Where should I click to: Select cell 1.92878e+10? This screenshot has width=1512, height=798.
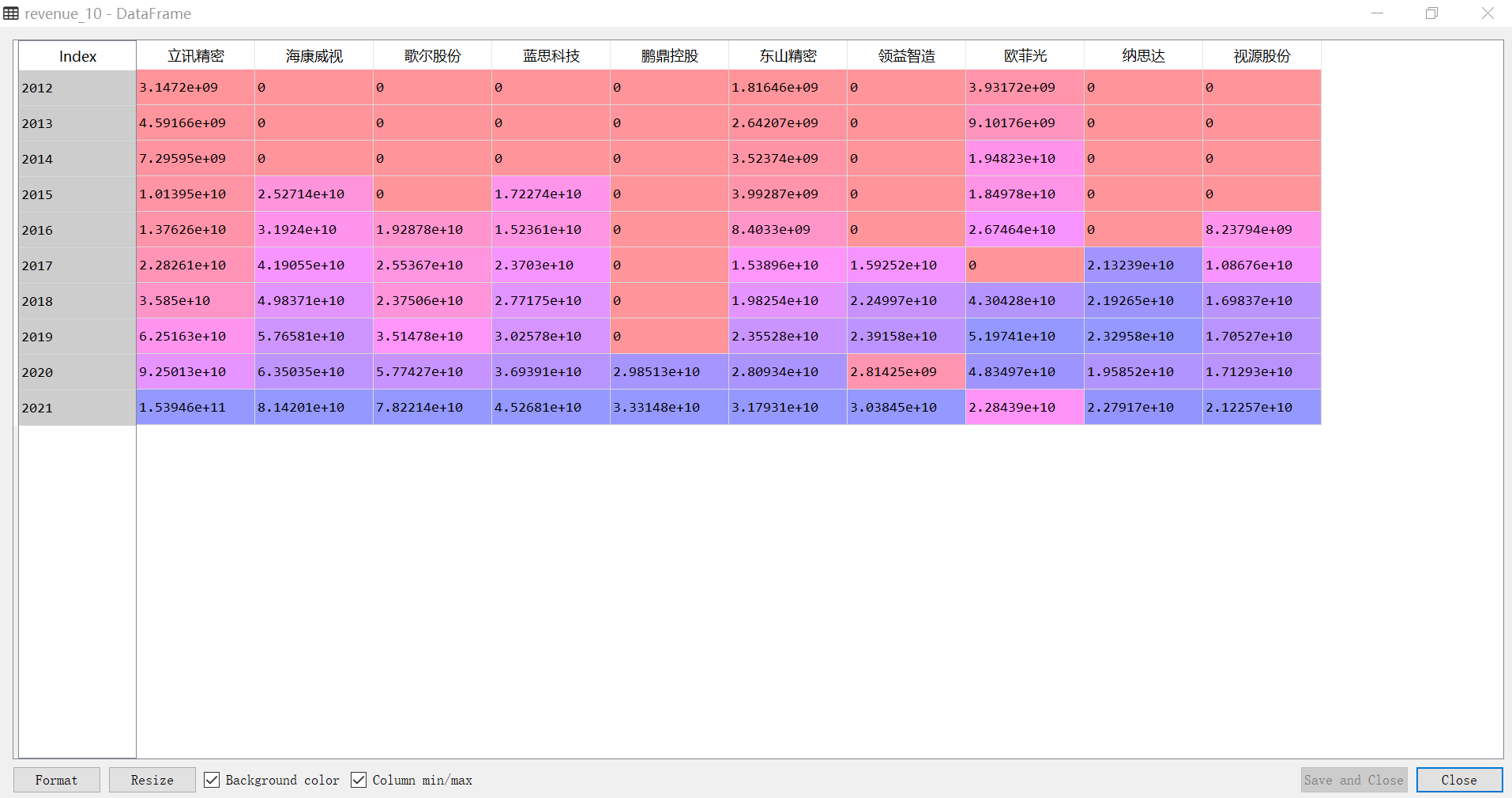pyautogui.click(x=433, y=230)
